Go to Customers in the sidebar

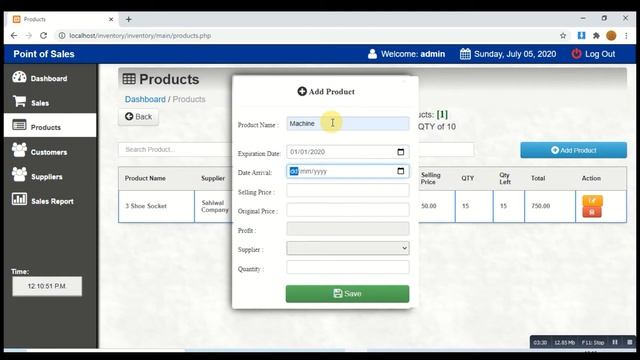click(50, 151)
